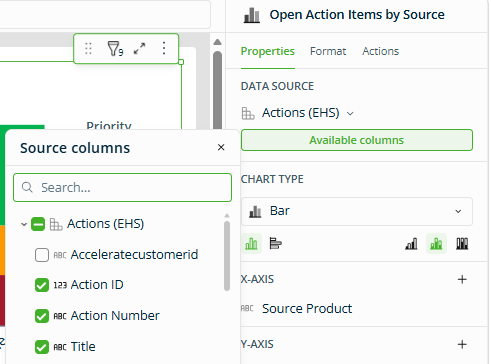Open the Bar chart type dropdown
This screenshot has height=364, width=491.
(357, 211)
